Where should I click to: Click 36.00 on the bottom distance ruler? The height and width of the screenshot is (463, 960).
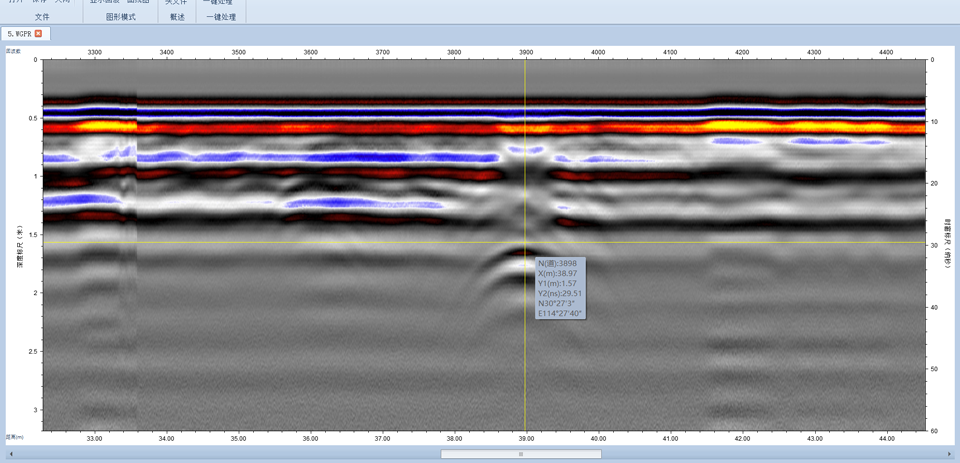click(310, 438)
